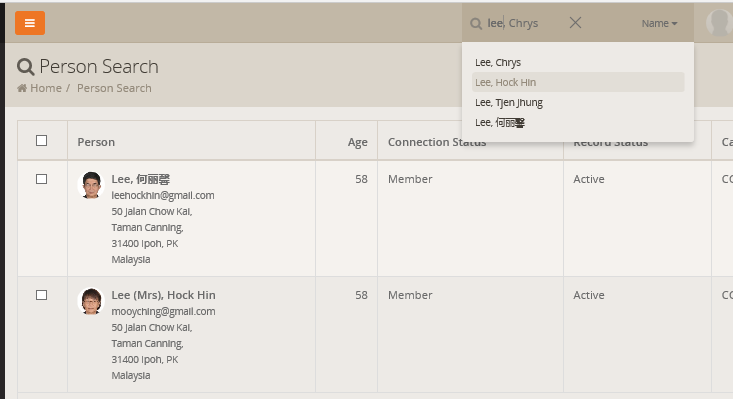Tick the select-all checkbox in the table header
The image size is (733, 399).
pyautogui.click(x=42, y=141)
